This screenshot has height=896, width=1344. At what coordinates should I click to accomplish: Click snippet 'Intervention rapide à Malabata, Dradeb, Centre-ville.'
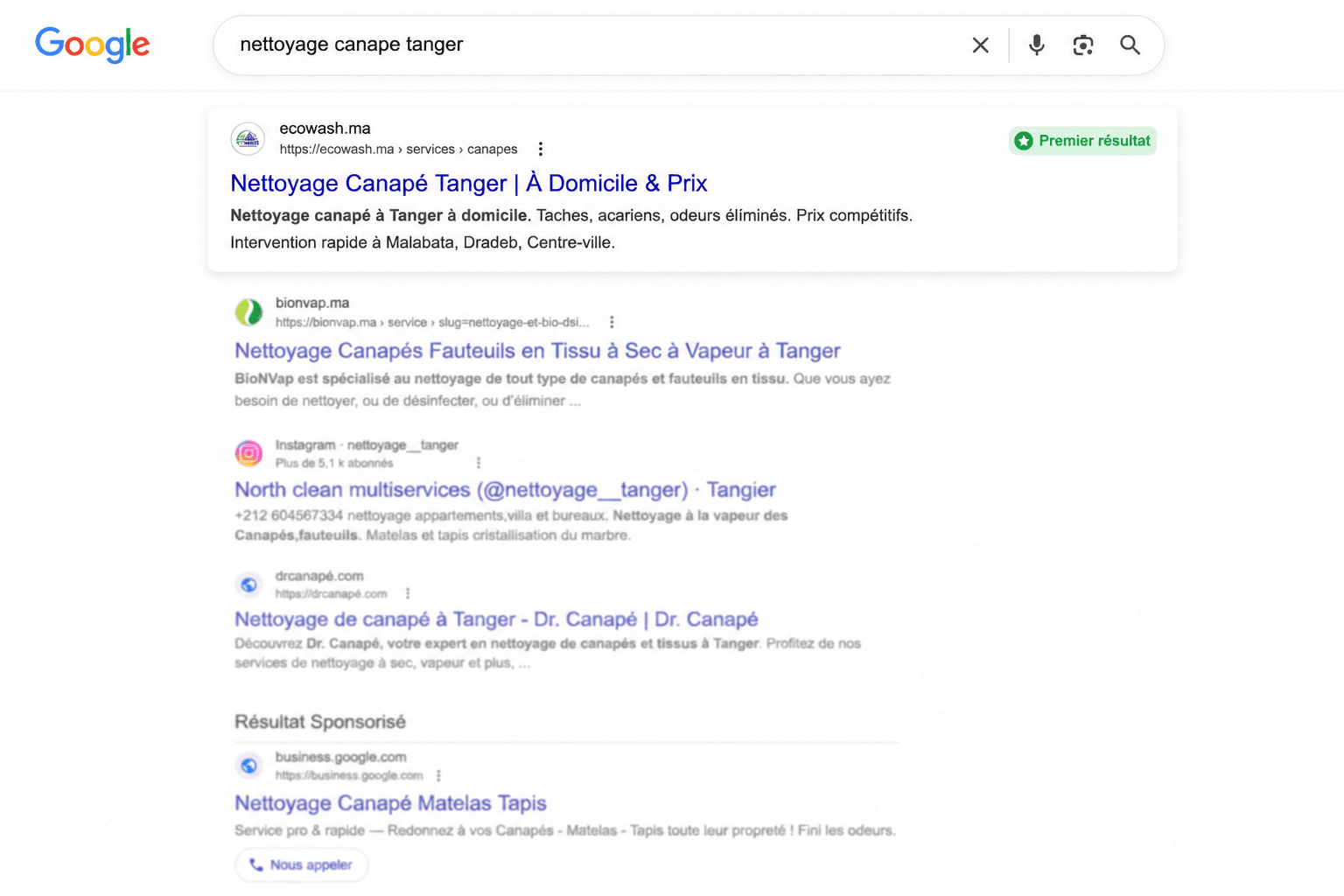click(423, 242)
